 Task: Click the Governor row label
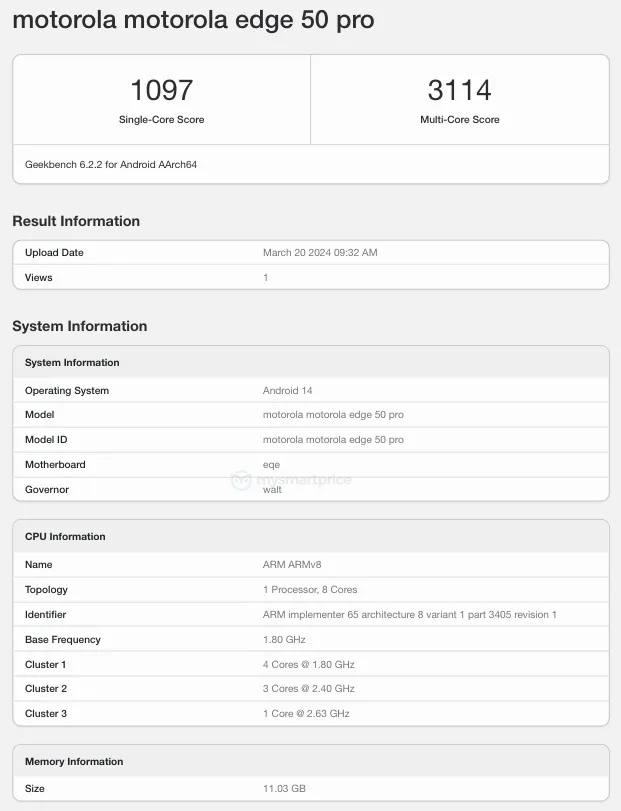pyautogui.click(x=47, y=489)
